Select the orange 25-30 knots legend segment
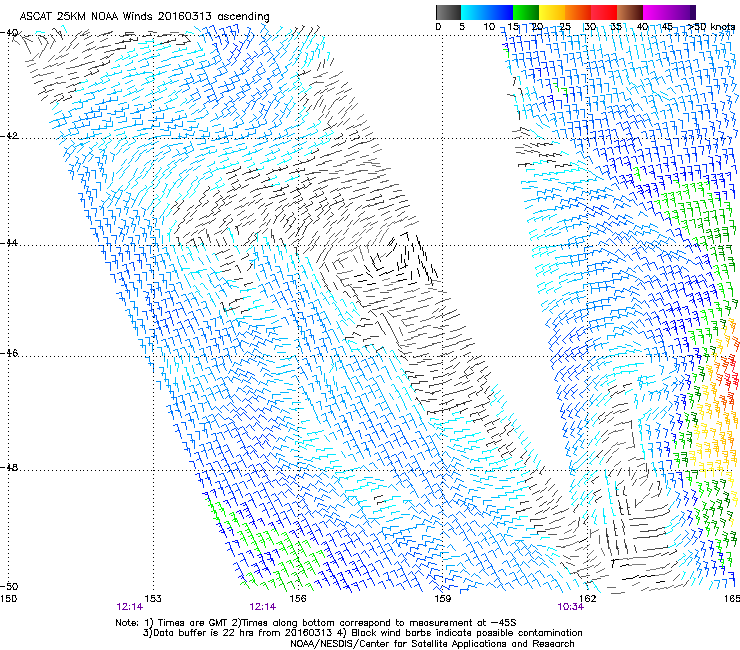The width and height of the screenshot is (740, 650). (578, 12)
